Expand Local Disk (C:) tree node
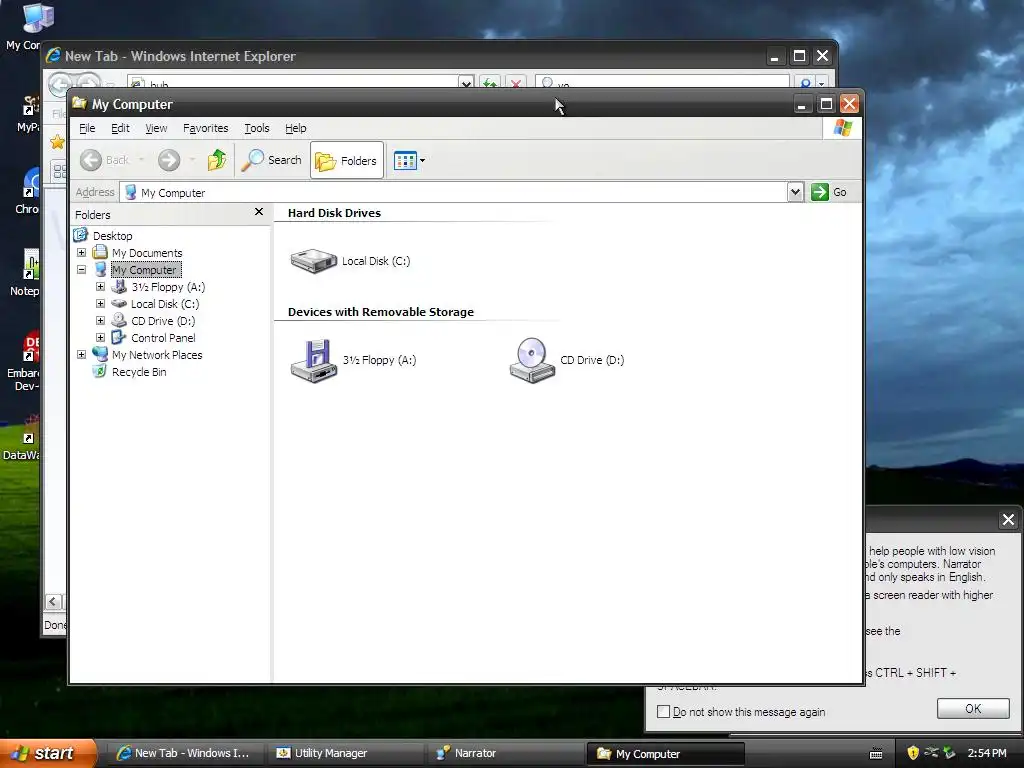1024x768 pixels. point(101,304)
